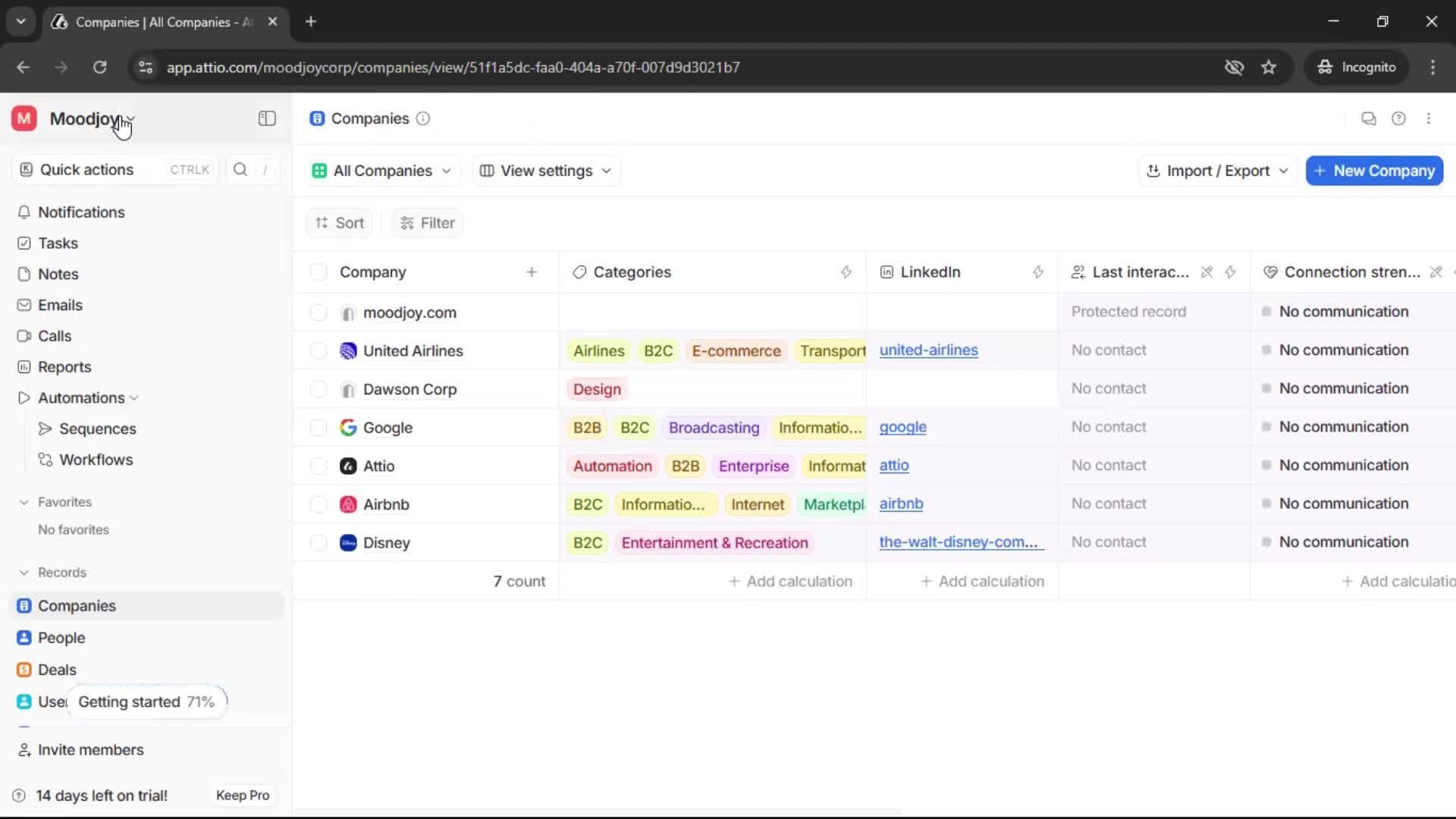Click the help question mark icon

click(x=1398, y=118)
